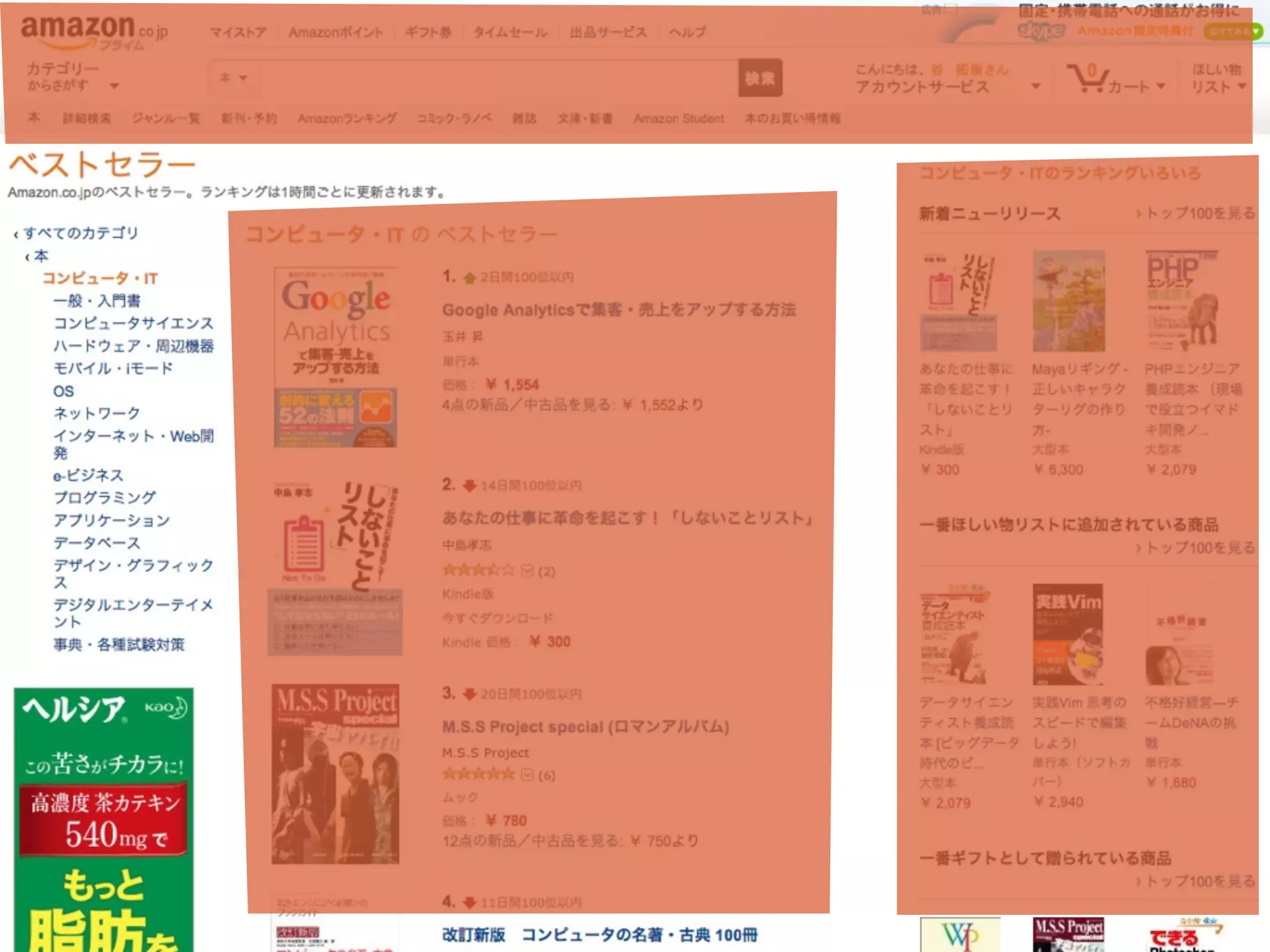
Task: Select e-ビジネス category
Action: (x=88, y=475)
